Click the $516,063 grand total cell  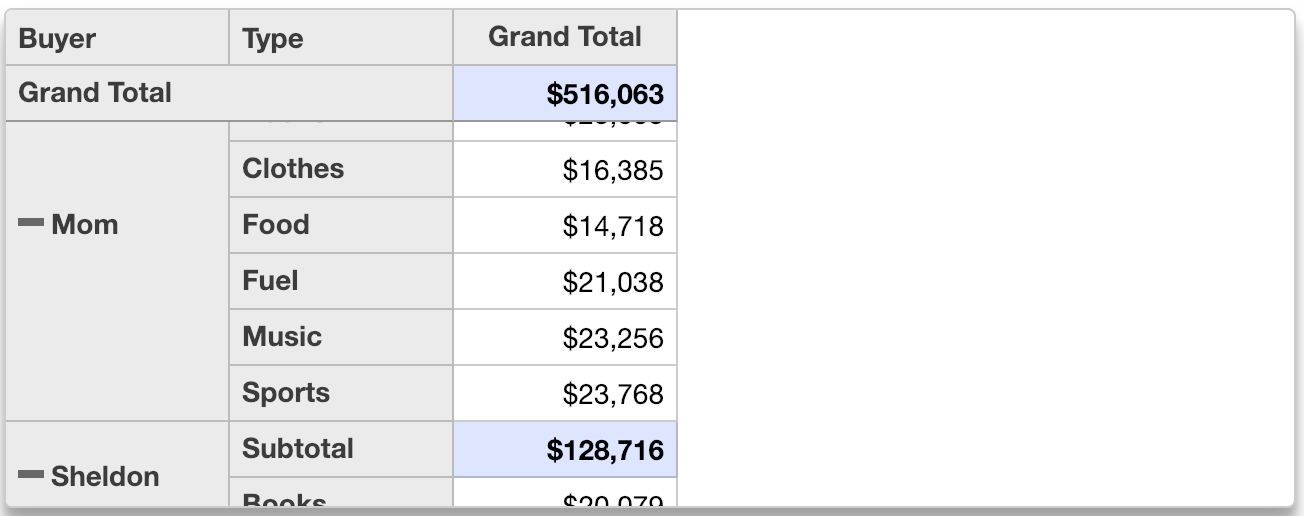tap(604, 94)
